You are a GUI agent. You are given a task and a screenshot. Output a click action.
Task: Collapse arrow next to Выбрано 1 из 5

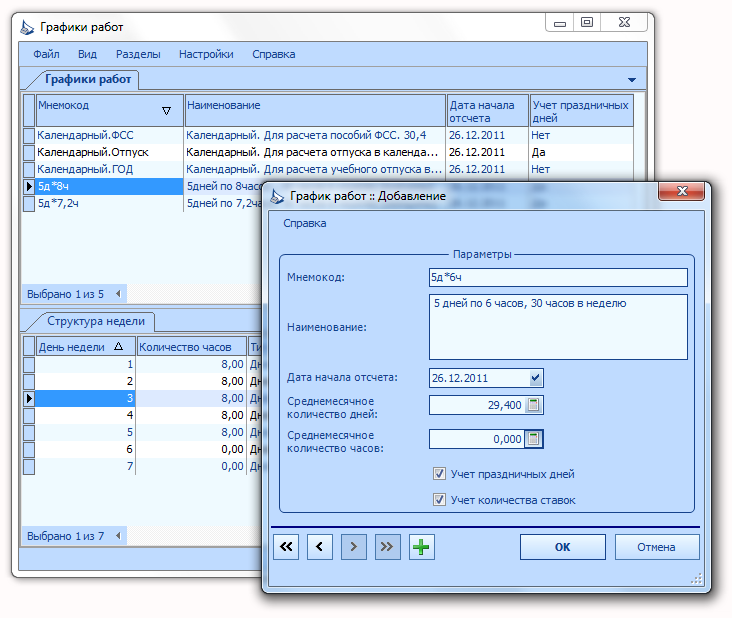click(x=118, y=294)
